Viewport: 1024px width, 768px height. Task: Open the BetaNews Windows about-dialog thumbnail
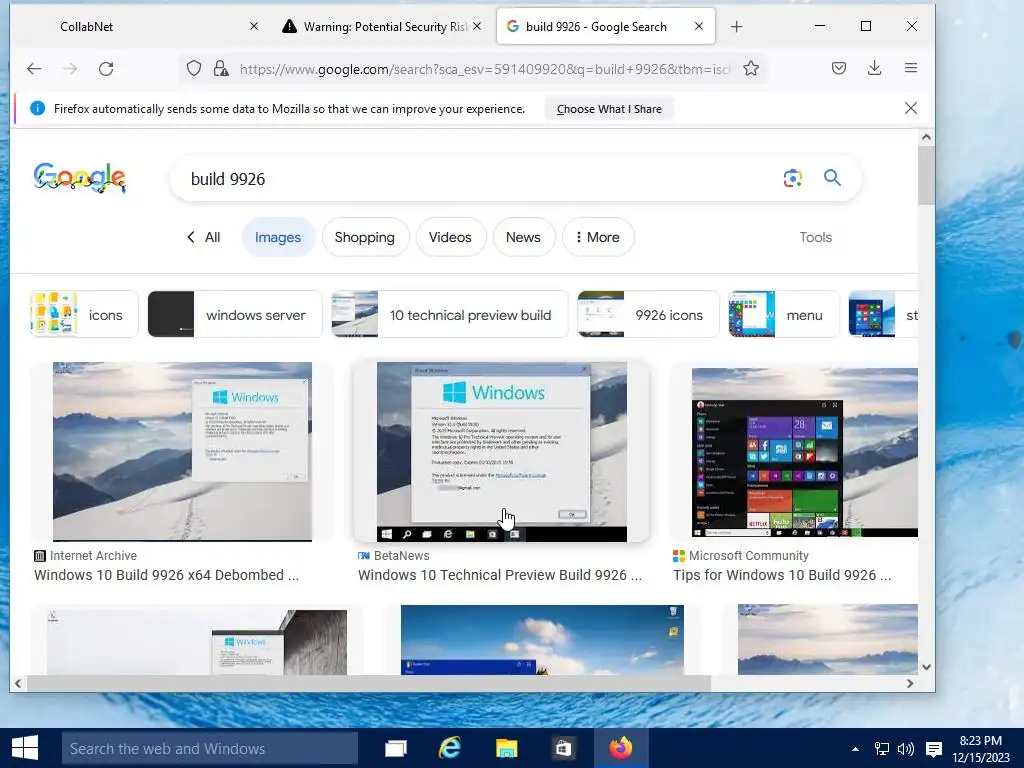point(502,451)
